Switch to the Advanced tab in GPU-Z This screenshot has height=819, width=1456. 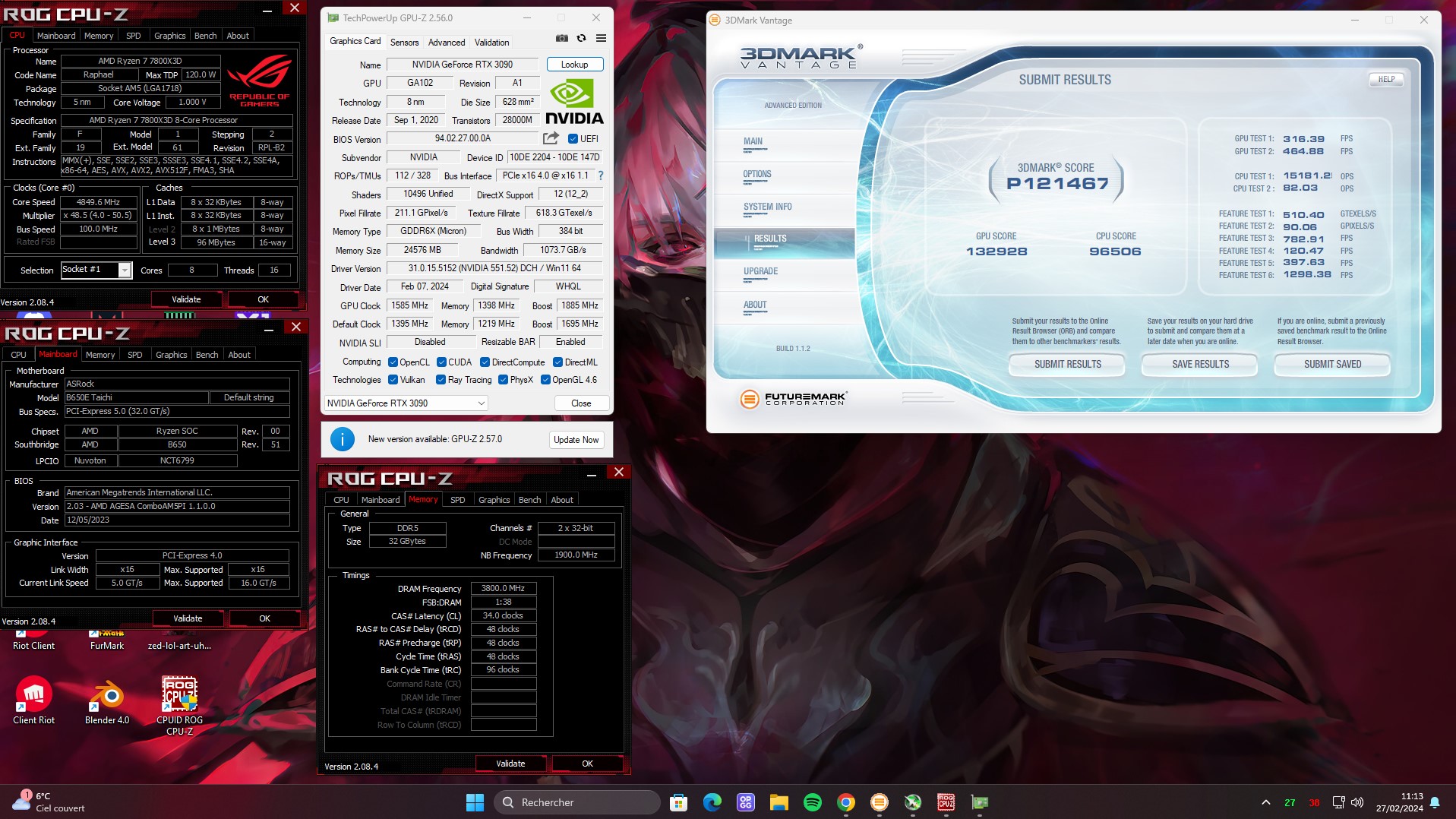tap(447, 43)
